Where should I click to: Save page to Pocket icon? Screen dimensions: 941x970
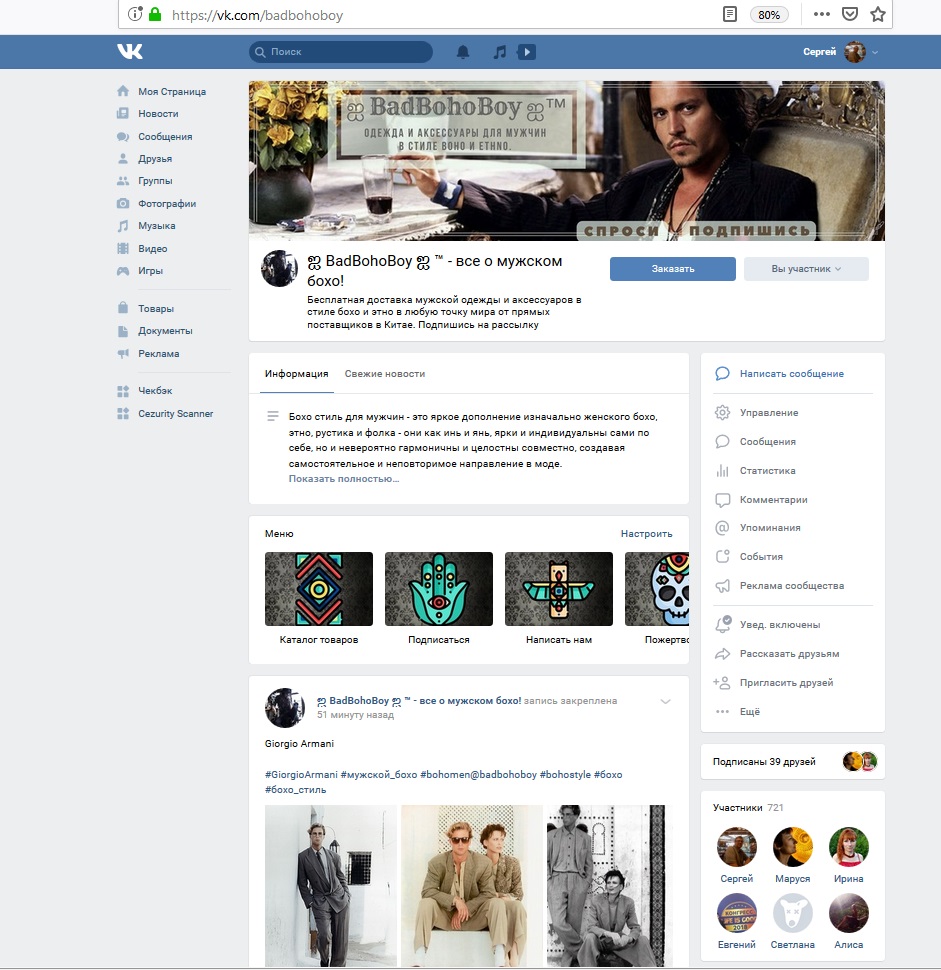pyautogui.click(x=850, y=14)
